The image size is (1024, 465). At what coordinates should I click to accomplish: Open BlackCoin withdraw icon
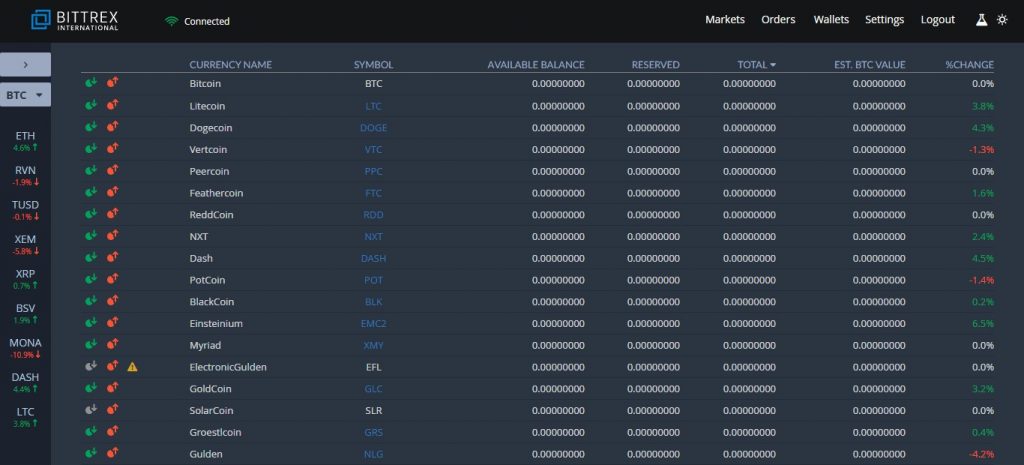112,300
